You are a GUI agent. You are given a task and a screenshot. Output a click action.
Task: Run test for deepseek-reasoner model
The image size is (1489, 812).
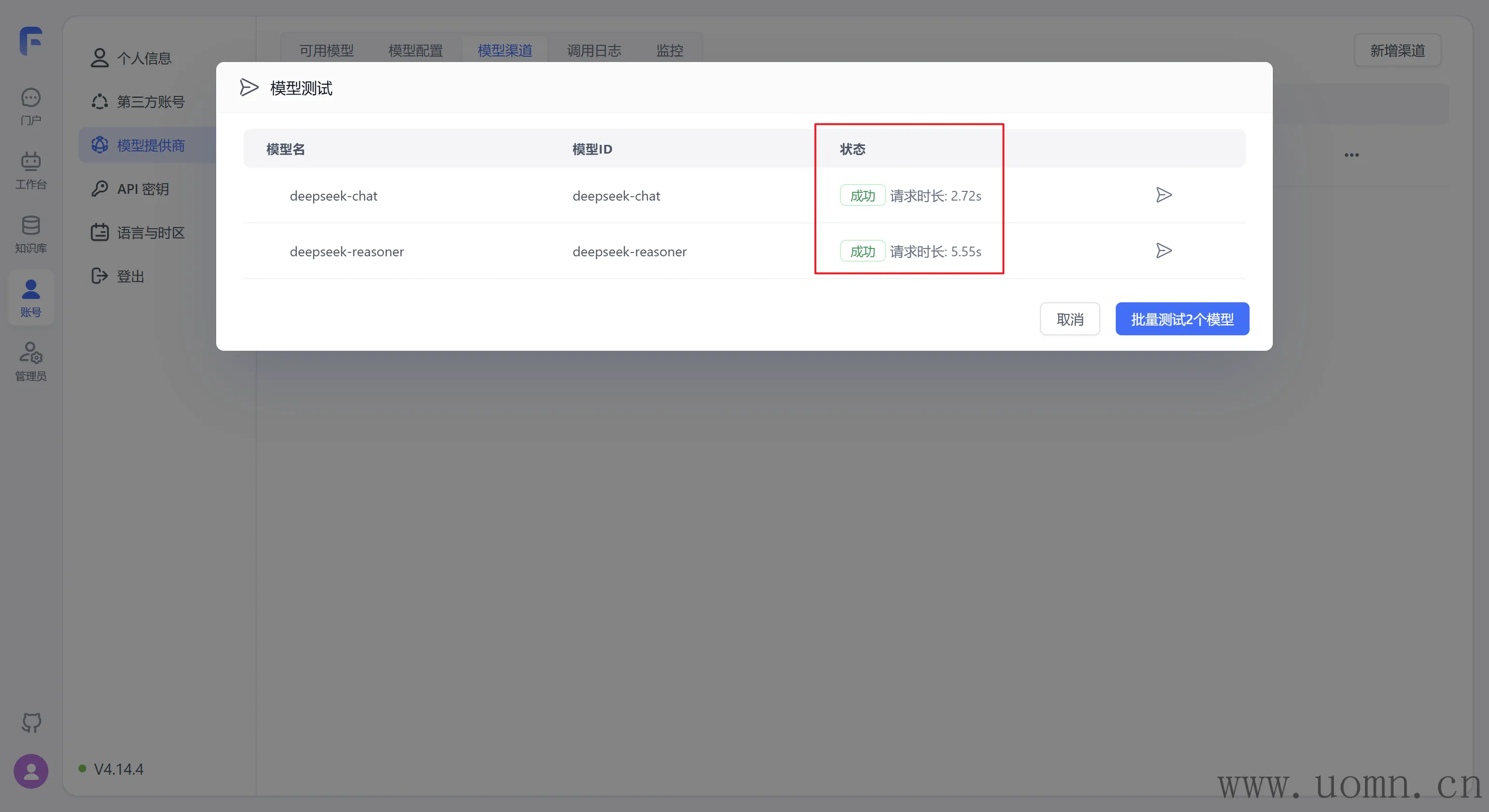[x=1164, y=251]
